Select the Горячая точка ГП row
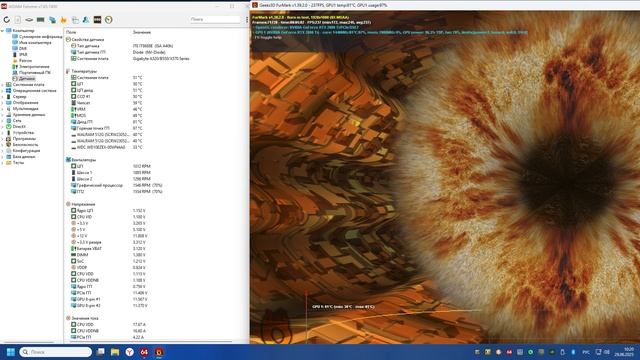The width and height of the screenshot is (640, 360). (107, 128)
